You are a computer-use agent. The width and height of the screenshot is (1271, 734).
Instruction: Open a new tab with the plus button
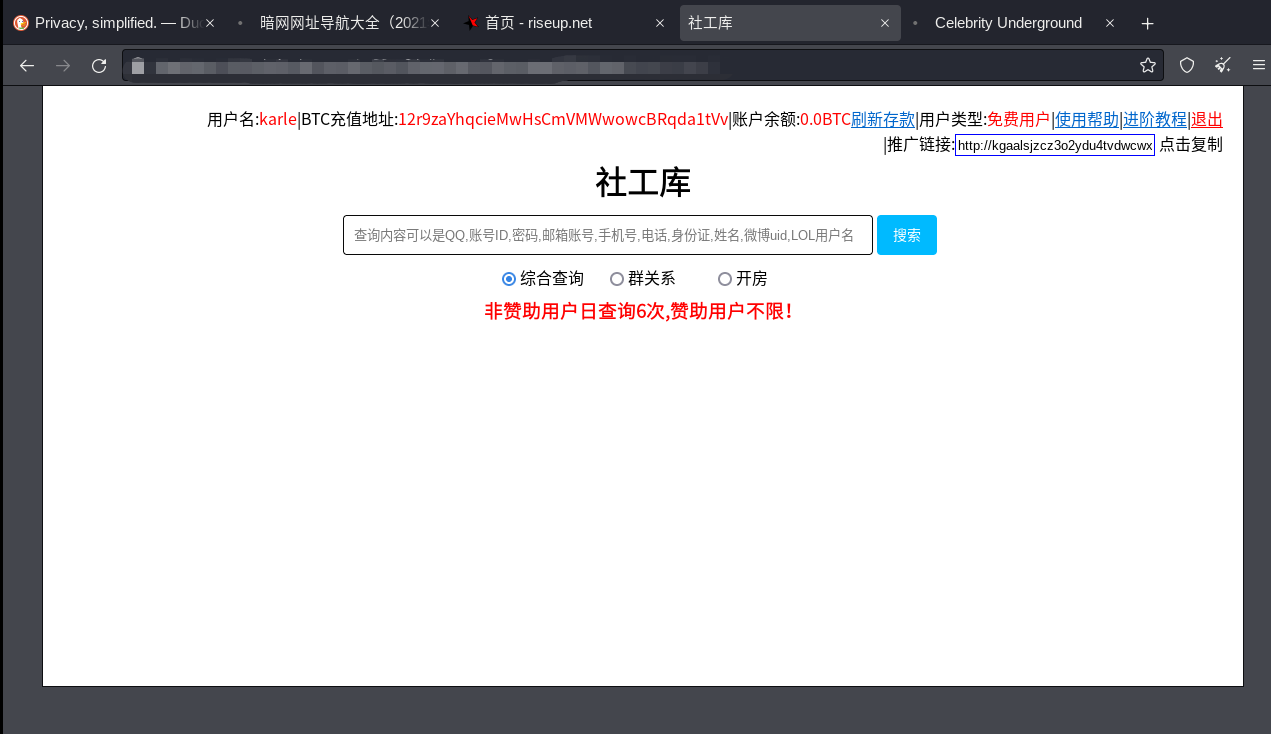1147,23
